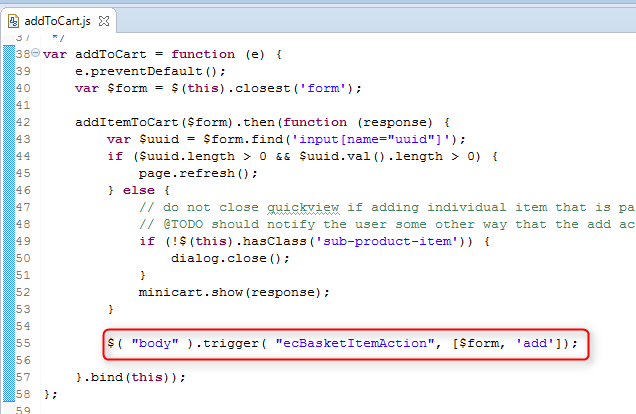Click the JavaScript file icon on addToCart.js tab
Image resolution: width=636 pixels, height=414 pixels.
tap(13, 21)
